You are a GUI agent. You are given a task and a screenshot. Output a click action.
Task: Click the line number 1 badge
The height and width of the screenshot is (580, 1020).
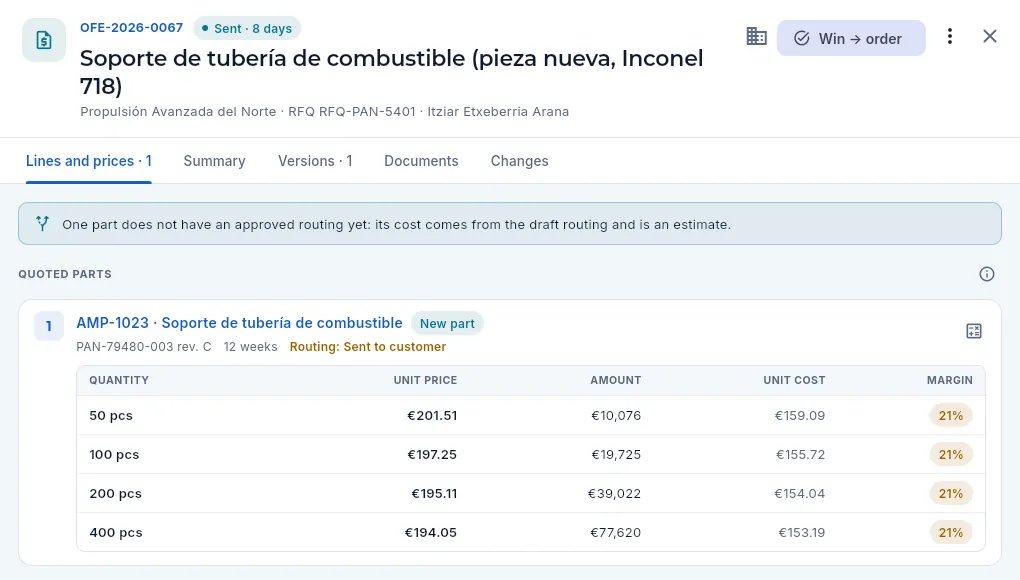49,326
